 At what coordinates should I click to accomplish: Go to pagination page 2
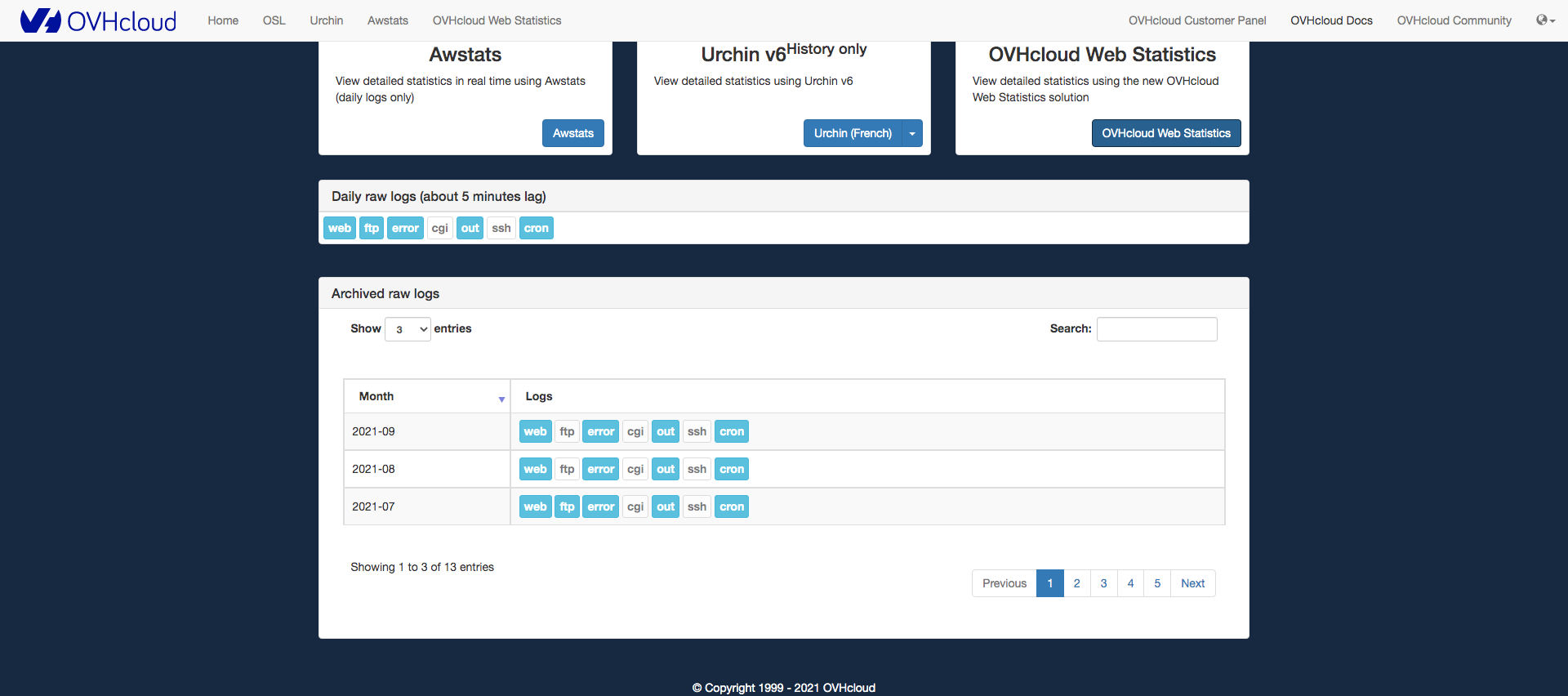click(x=1077, y=583)
